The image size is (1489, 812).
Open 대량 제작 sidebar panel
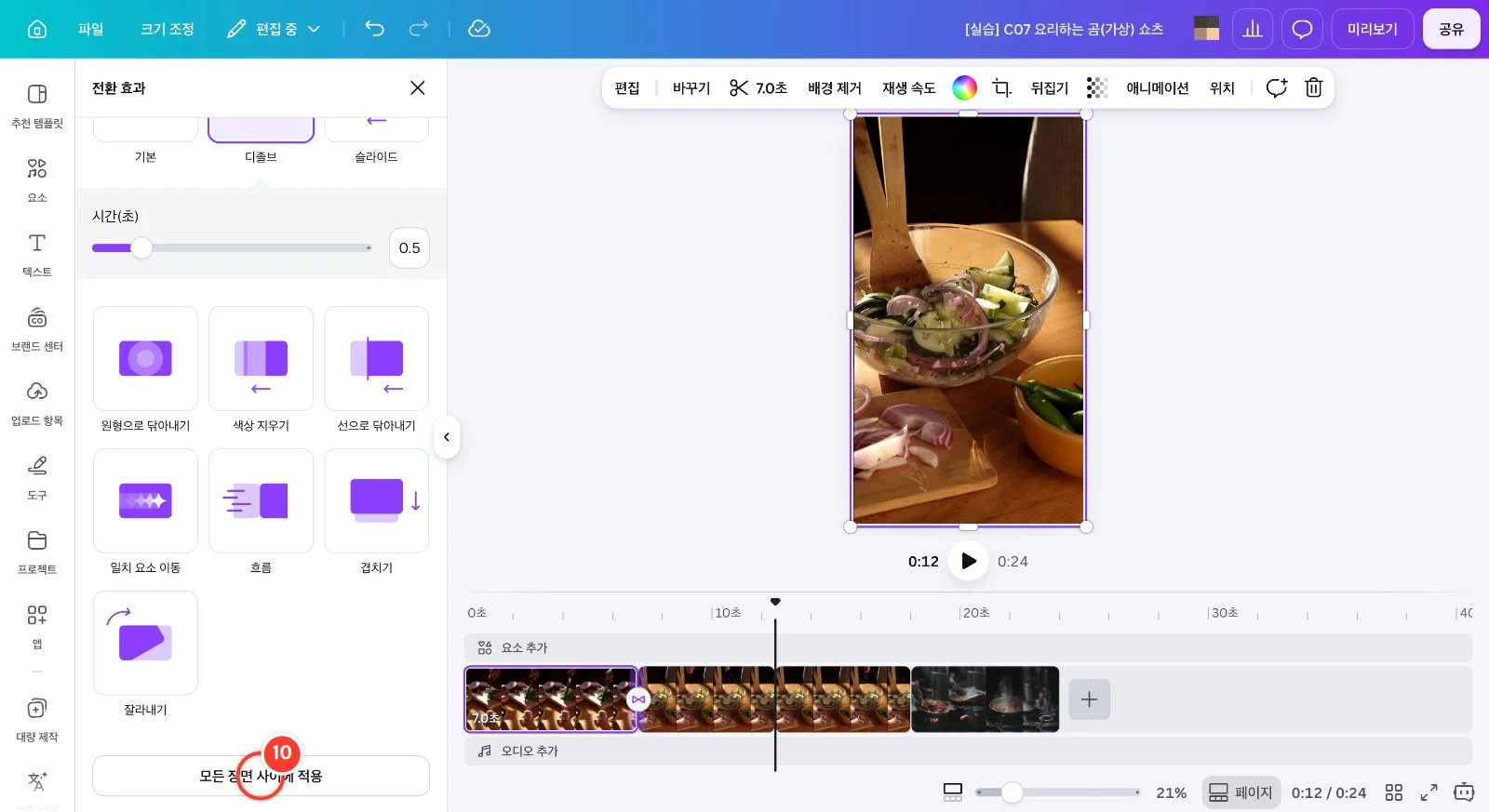37,720
